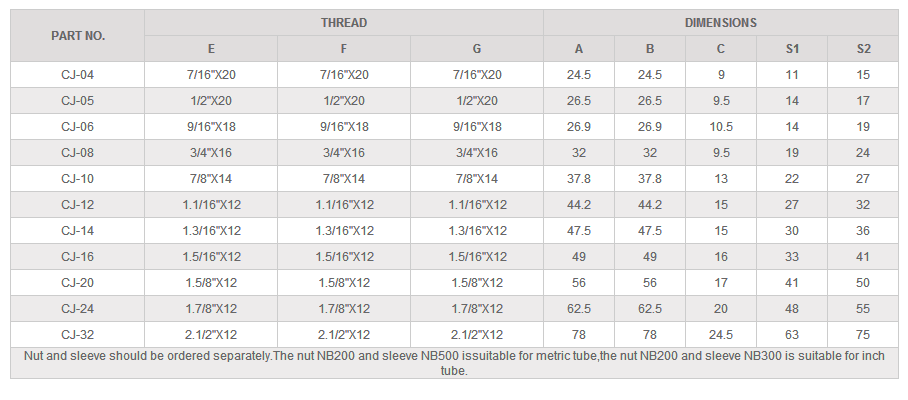The image size is (908, 400).
Task: Click the DIMENSIONS group header
Action: [720, 22]
